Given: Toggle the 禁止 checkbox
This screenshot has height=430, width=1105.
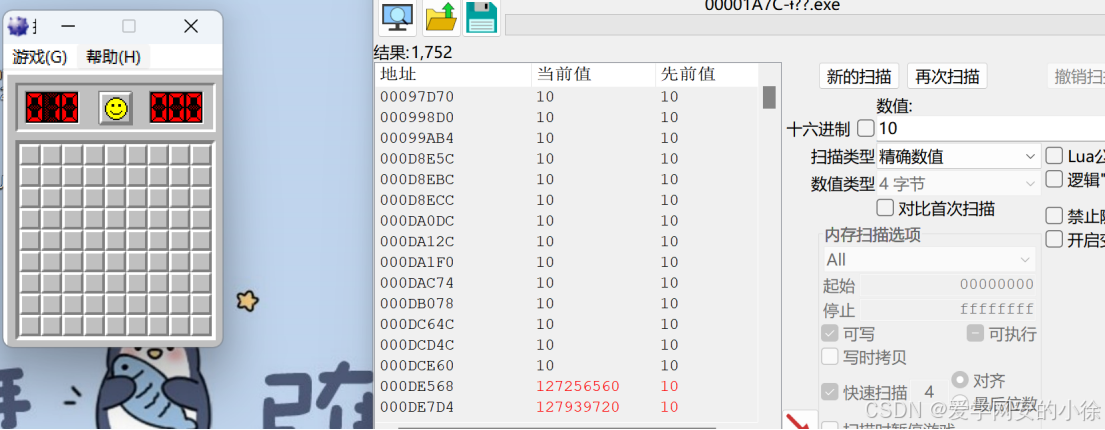Looking at the screenshot, I should coord(1054,215).
